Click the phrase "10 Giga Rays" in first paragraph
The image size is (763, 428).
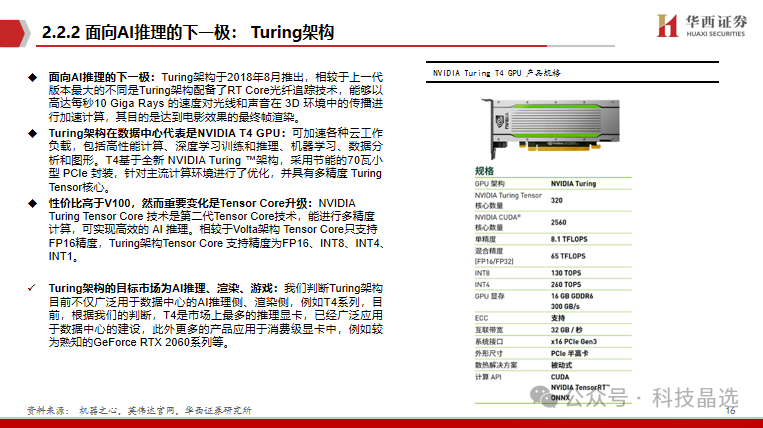click(x=129, y=104)
